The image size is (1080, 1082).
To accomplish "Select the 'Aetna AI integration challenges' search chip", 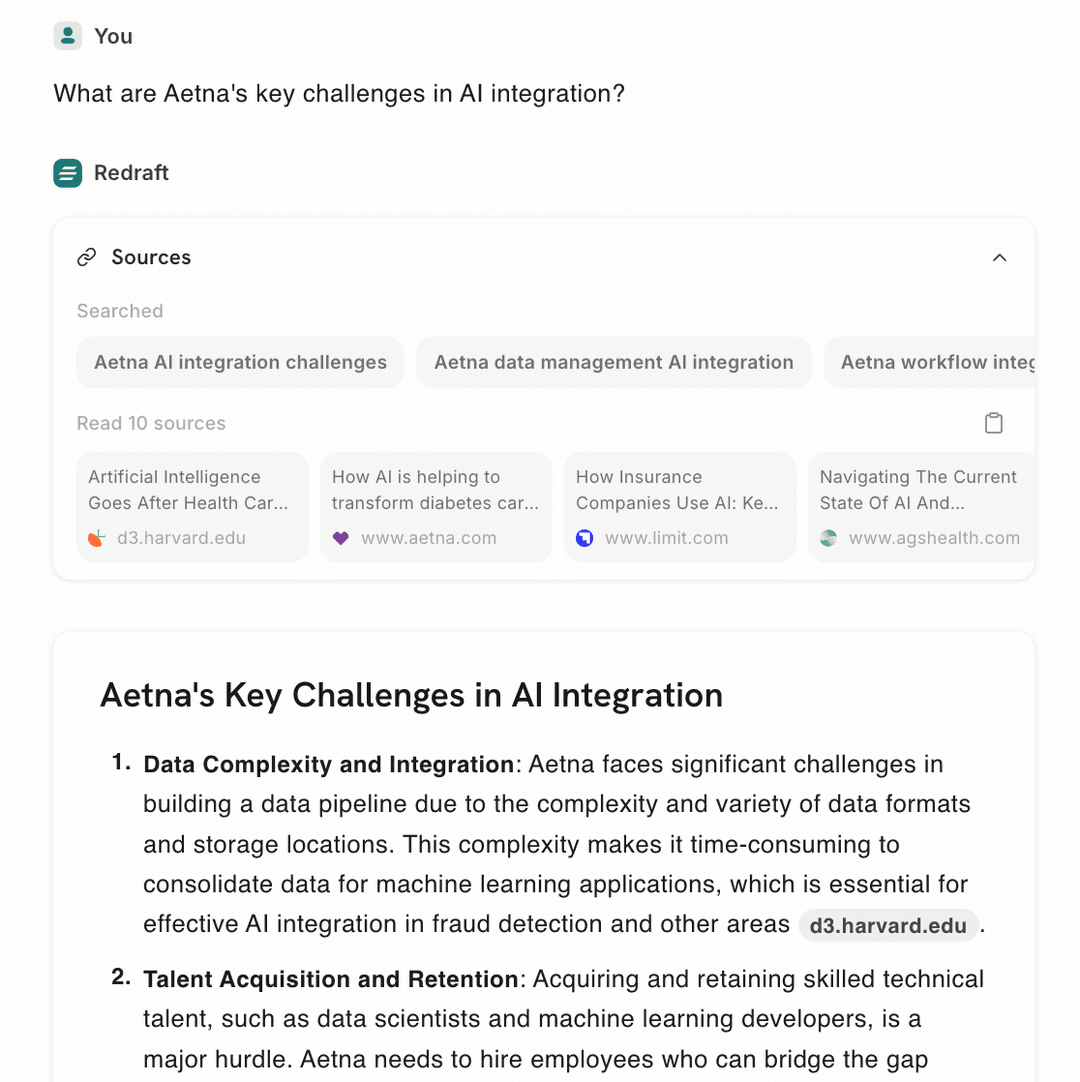I will (240, 362).
